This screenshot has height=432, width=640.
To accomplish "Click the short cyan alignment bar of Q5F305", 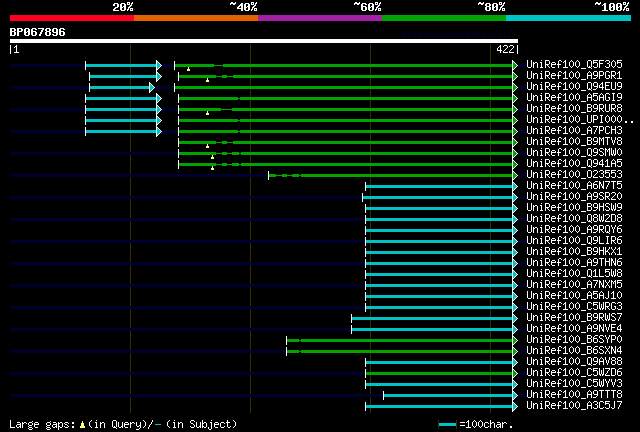I will pos(124,65).
